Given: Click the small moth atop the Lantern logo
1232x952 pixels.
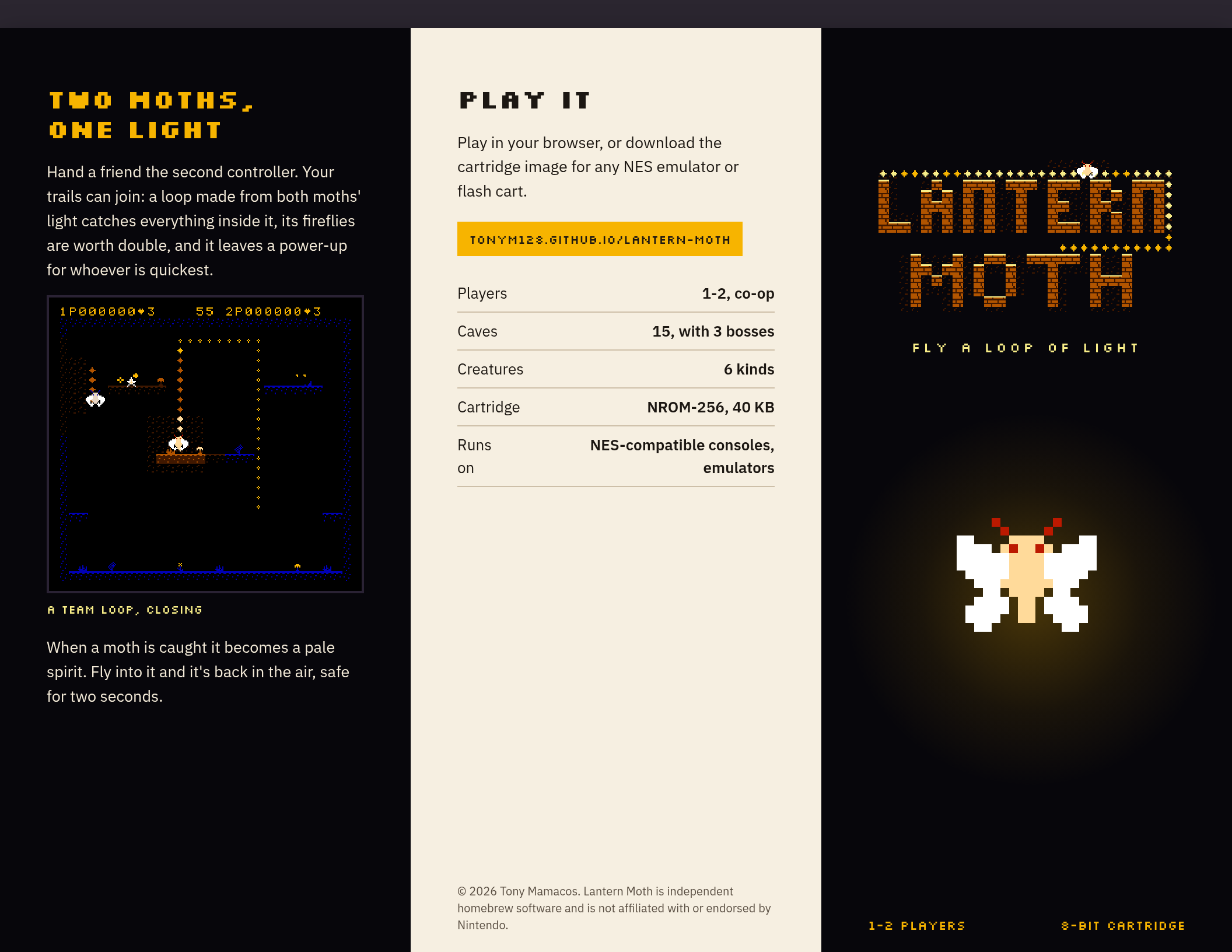Looking at the screenshot, I should [1087, 170].
